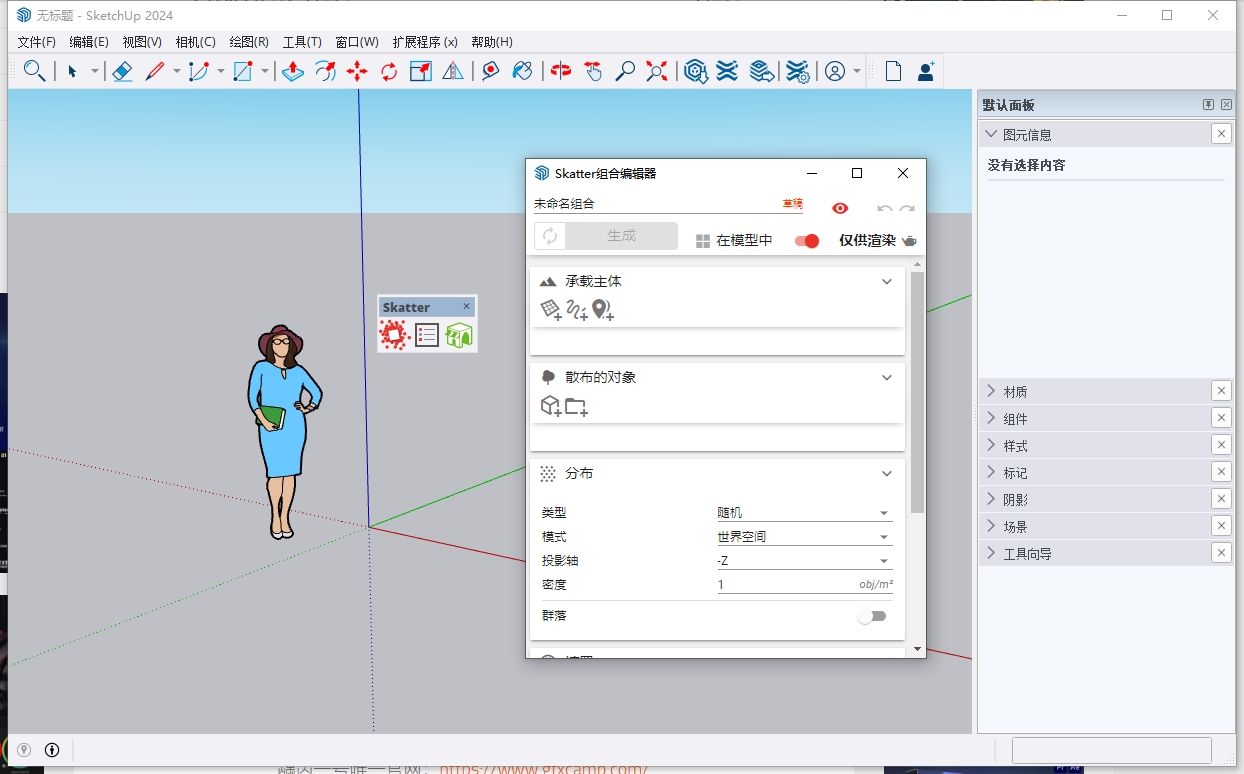Select the Flip mirror tool

453,71
